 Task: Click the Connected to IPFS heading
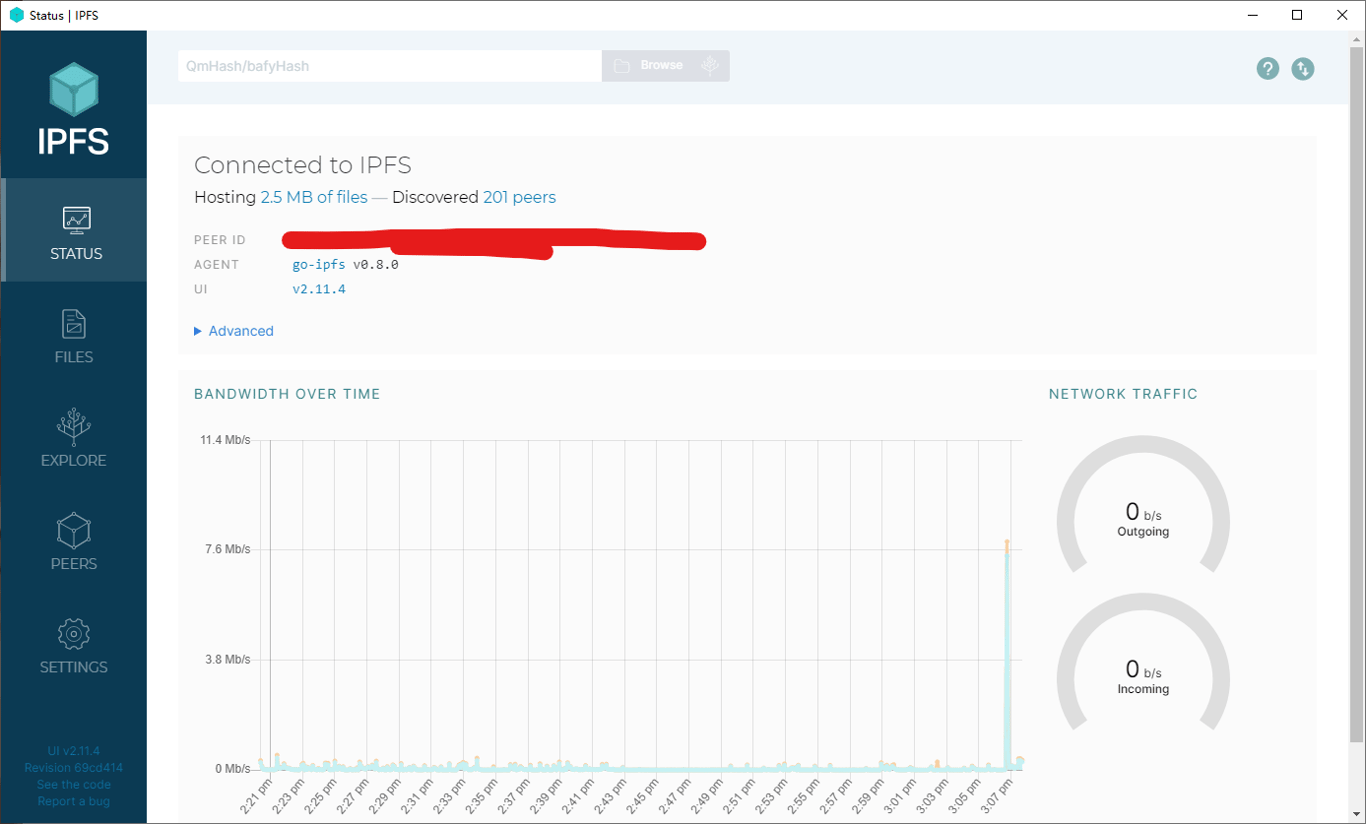click(303, 165)
